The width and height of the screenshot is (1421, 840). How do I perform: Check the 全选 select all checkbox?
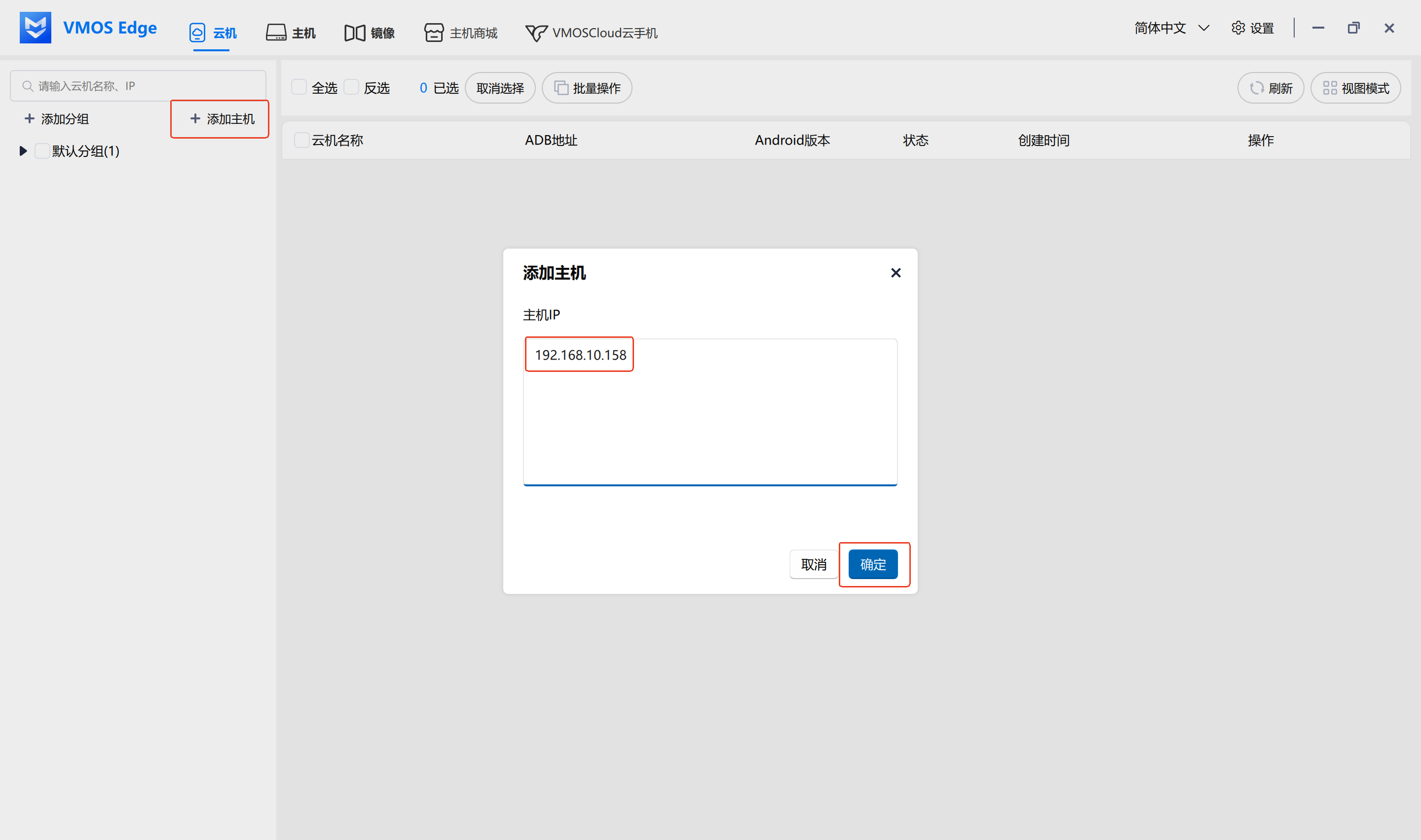tap(299, 87)
